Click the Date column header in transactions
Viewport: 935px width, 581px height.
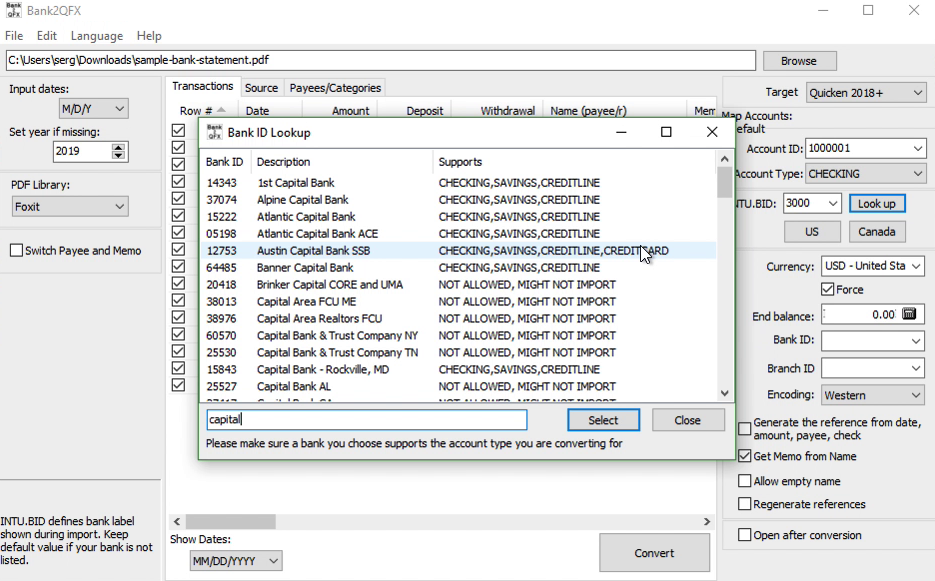[x=270, y=110]
